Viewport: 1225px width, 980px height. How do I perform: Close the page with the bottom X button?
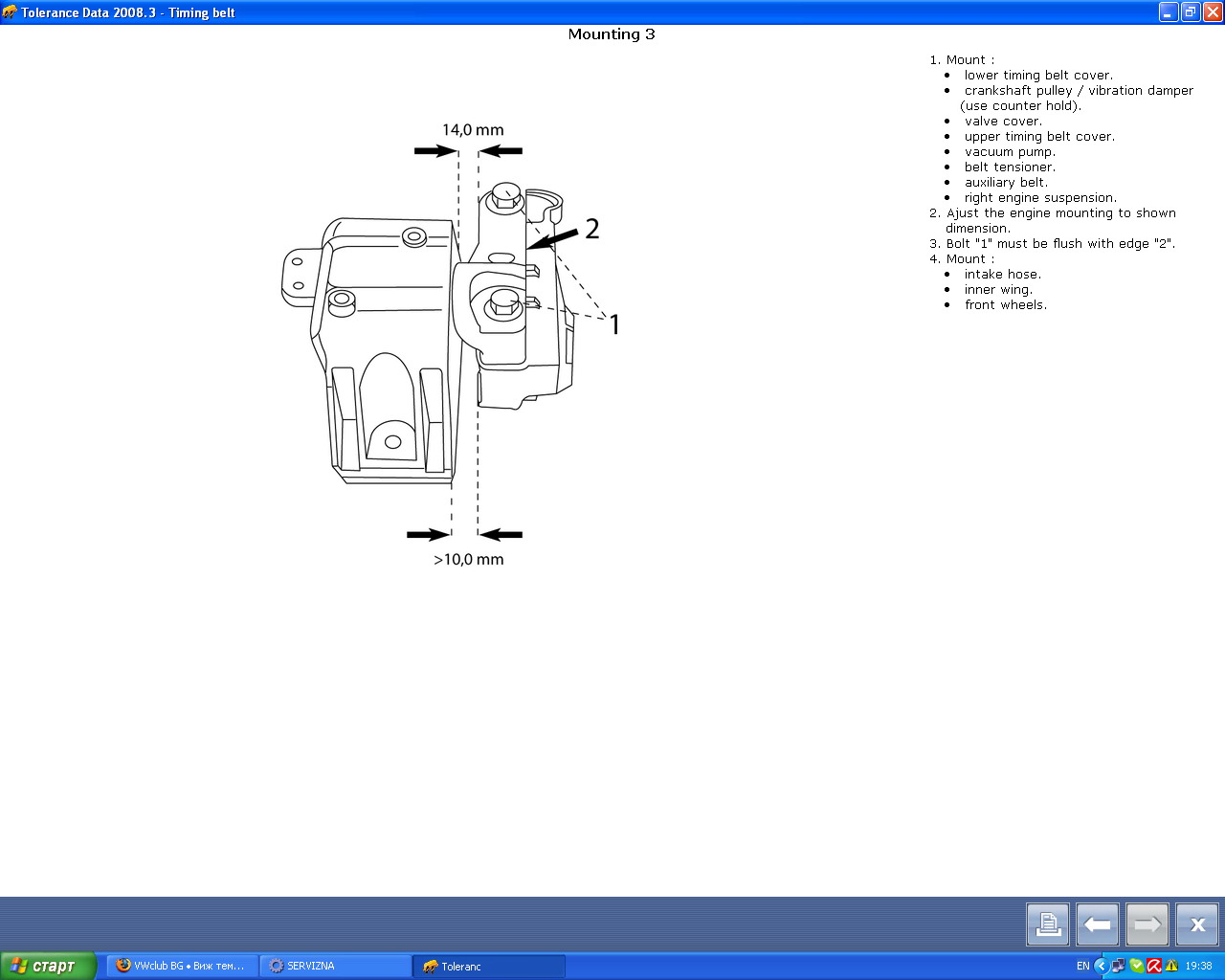tap(1197, 924)
